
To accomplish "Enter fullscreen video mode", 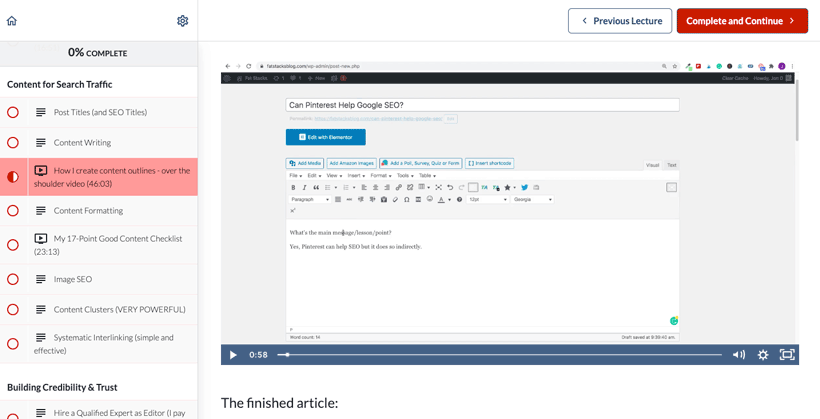I will pos(787,355).
